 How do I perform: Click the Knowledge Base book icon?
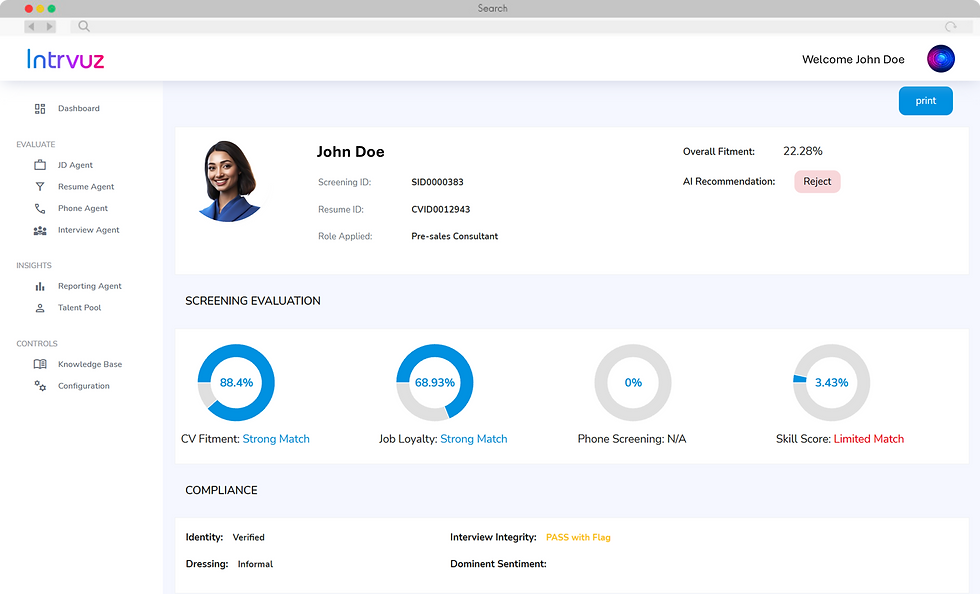click(x=40, y=364)
